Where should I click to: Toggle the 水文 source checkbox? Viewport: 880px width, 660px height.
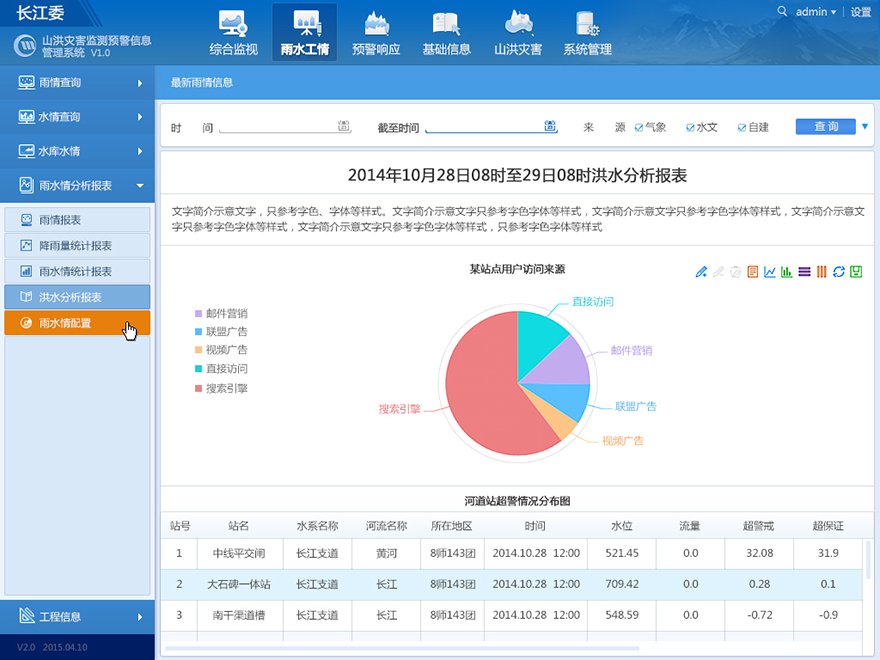[690, 127]
